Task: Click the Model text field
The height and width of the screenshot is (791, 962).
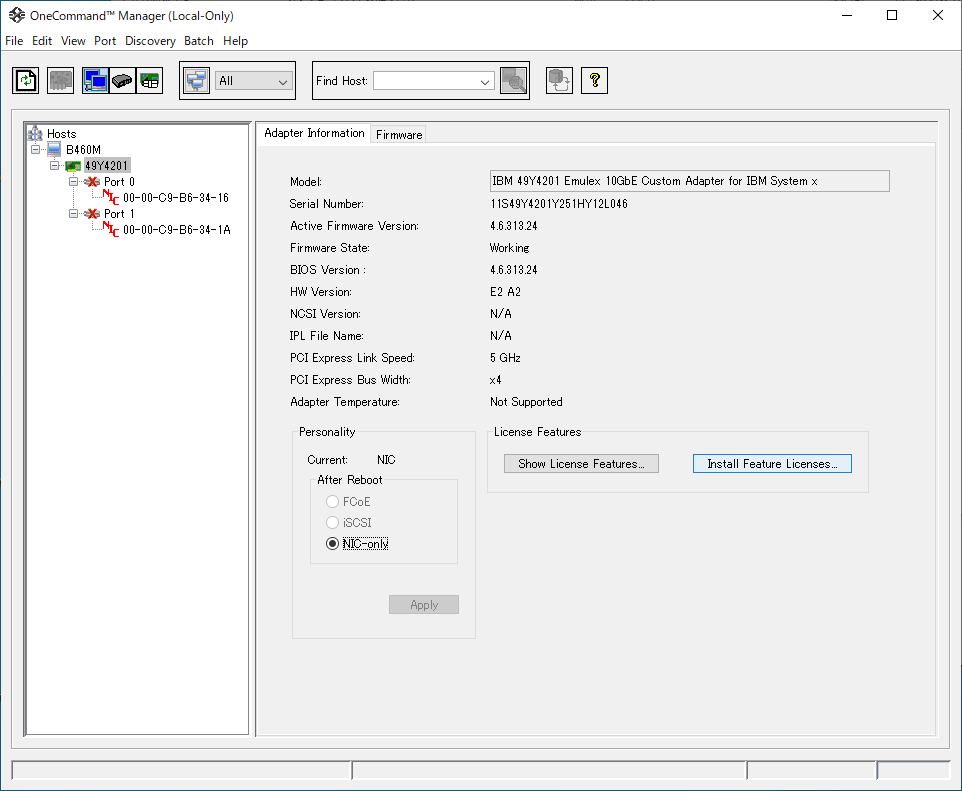Action: 688,181
